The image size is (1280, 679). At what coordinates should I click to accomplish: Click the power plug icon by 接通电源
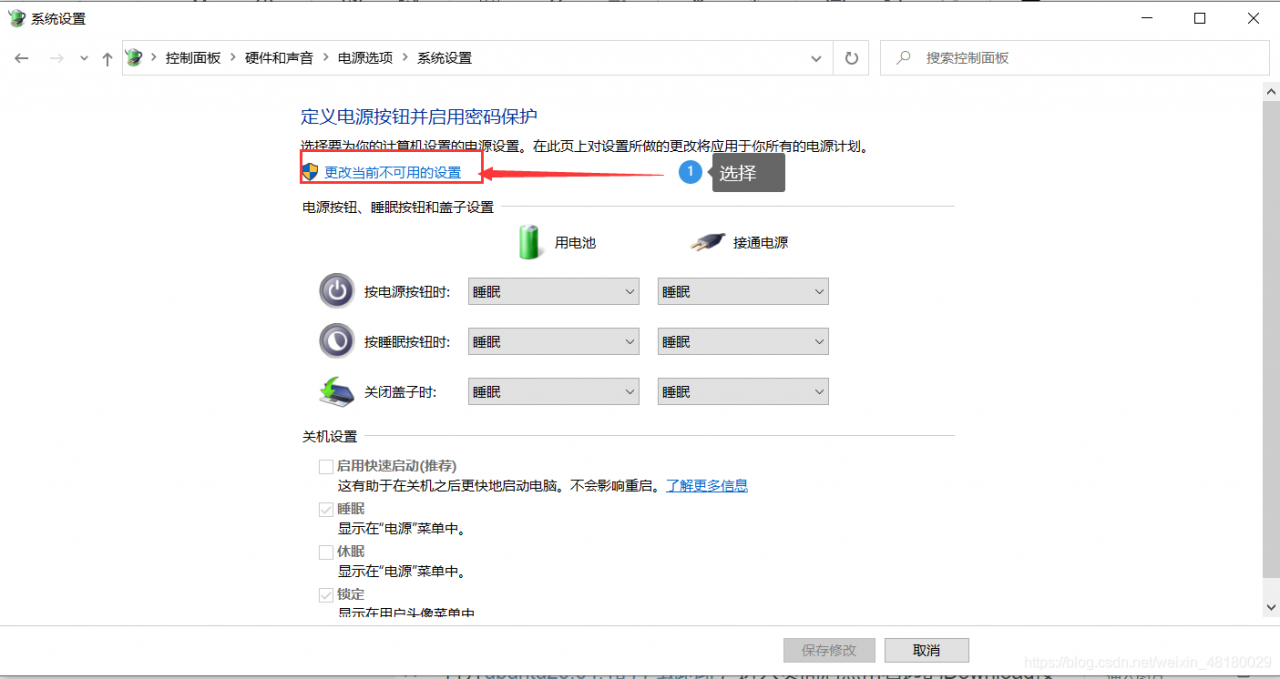[707, 242]
